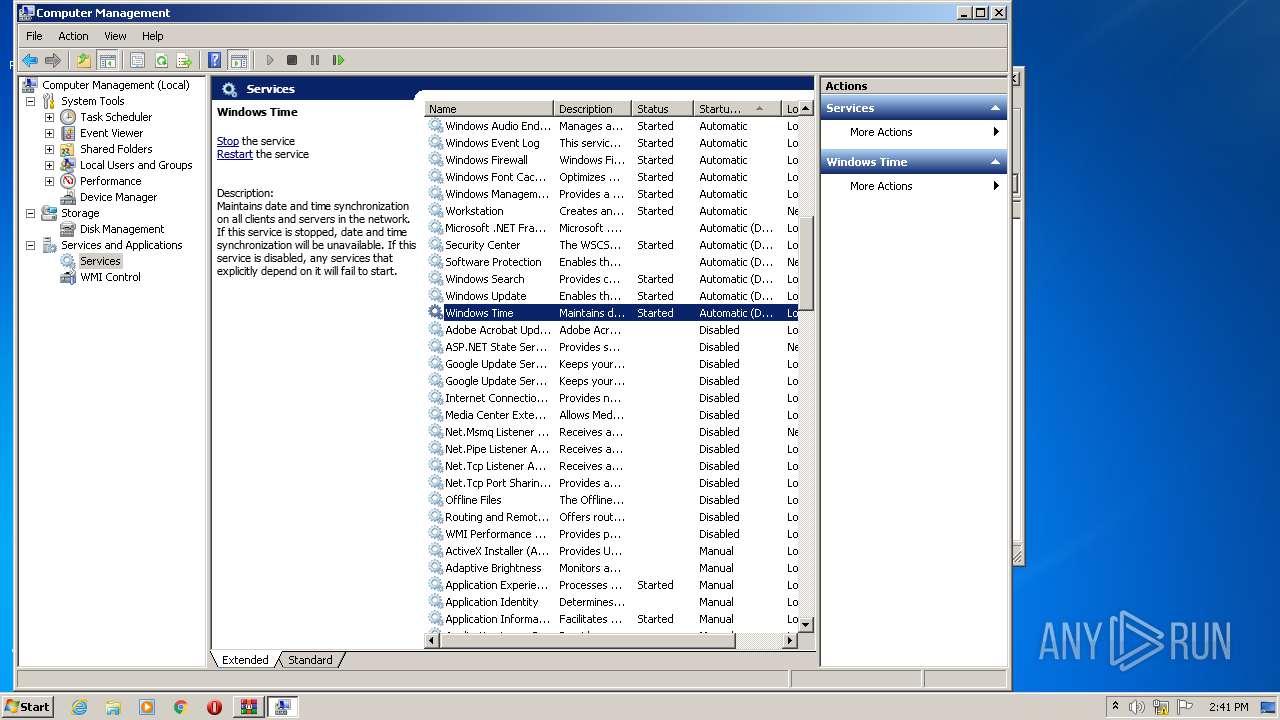Open the File menu
Viewport: 1280px width, 720px height.
coord(34,36)
